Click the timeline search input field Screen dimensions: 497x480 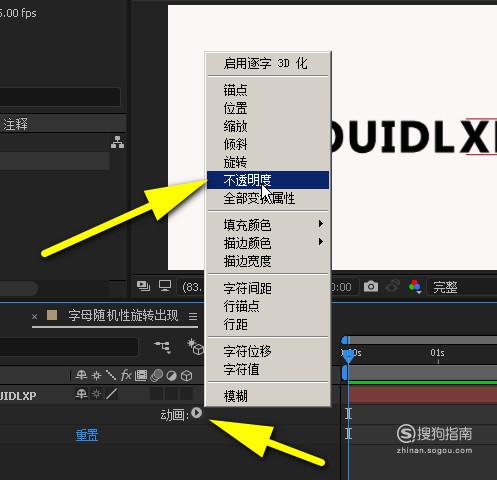click(x=68, y=347)
